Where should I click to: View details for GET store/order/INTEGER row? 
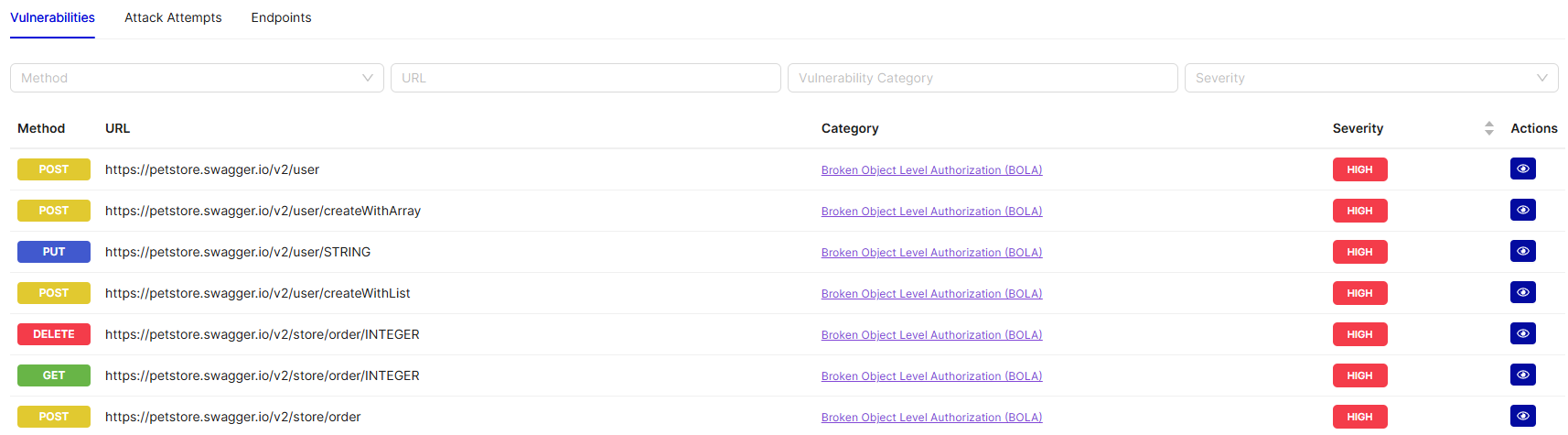1522,375
